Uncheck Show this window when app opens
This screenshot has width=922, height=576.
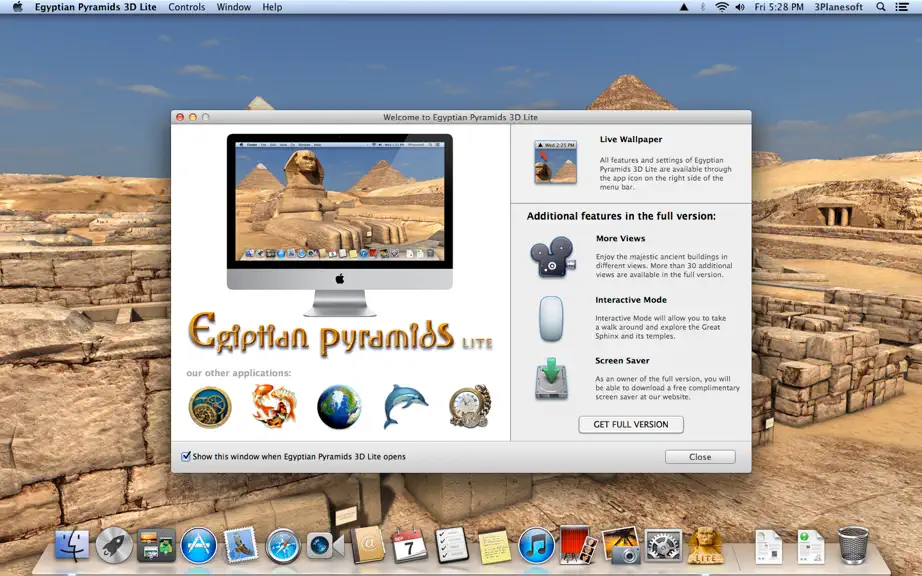tap(186, 456)
